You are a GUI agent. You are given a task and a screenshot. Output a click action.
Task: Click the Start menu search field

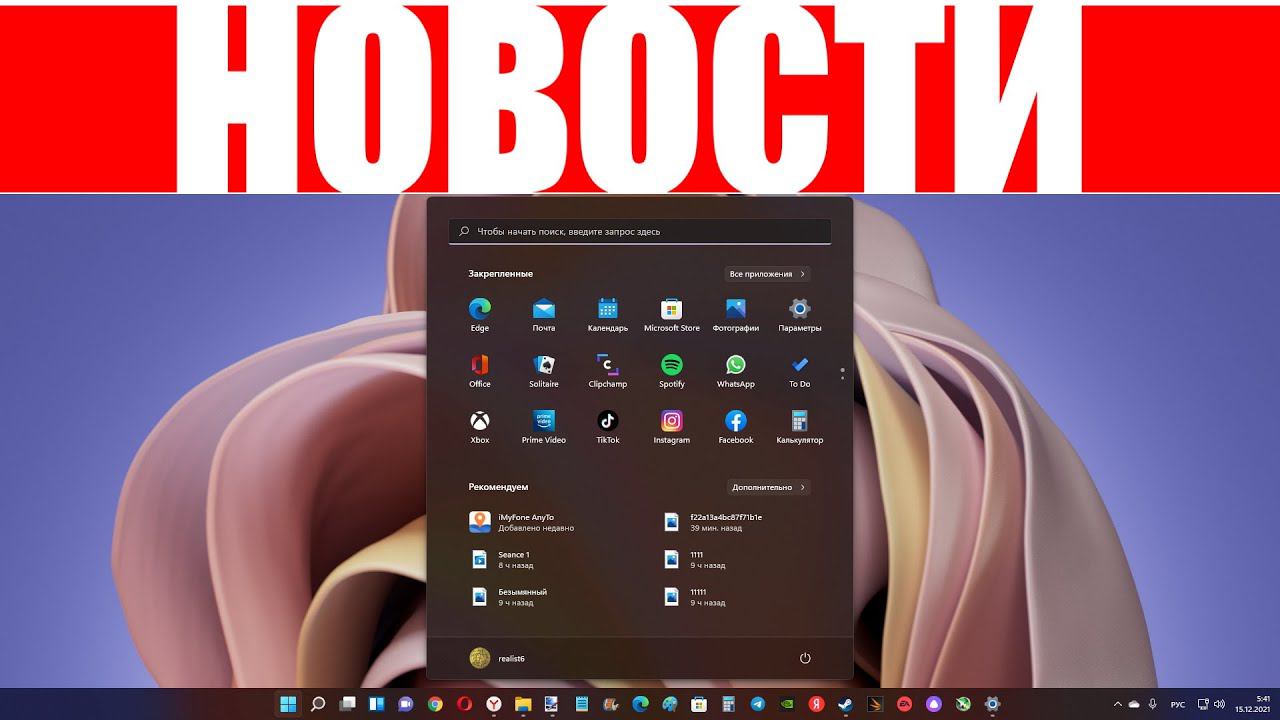[640, 231]
